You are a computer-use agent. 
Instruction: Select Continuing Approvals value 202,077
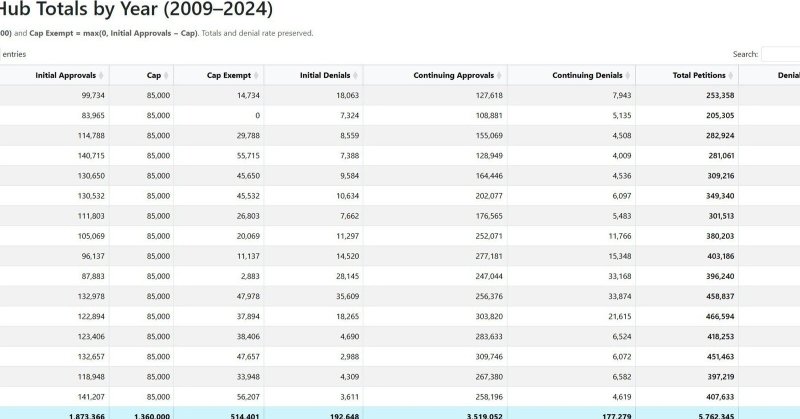tap(489, 196)
